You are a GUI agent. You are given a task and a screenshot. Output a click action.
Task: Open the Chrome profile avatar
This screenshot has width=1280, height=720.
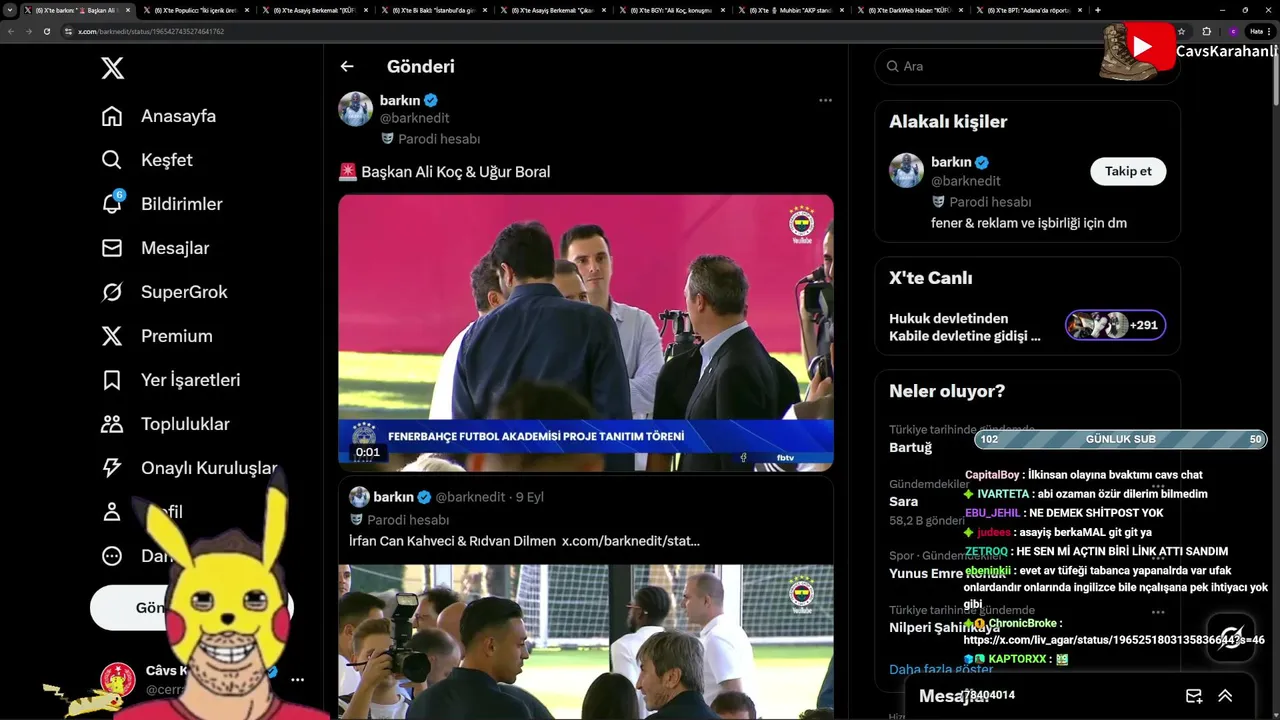(1232, 31)
